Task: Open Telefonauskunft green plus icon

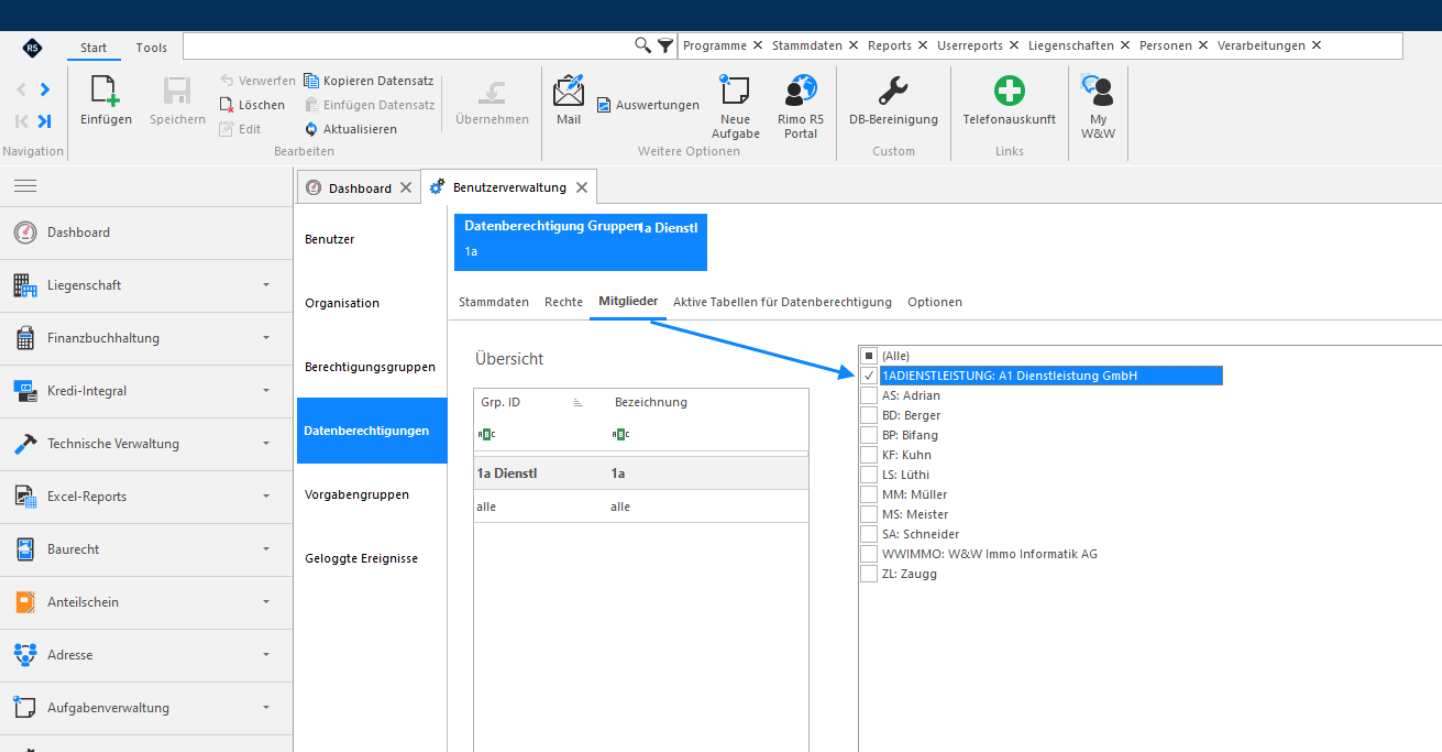Action: coord(1009,90)
